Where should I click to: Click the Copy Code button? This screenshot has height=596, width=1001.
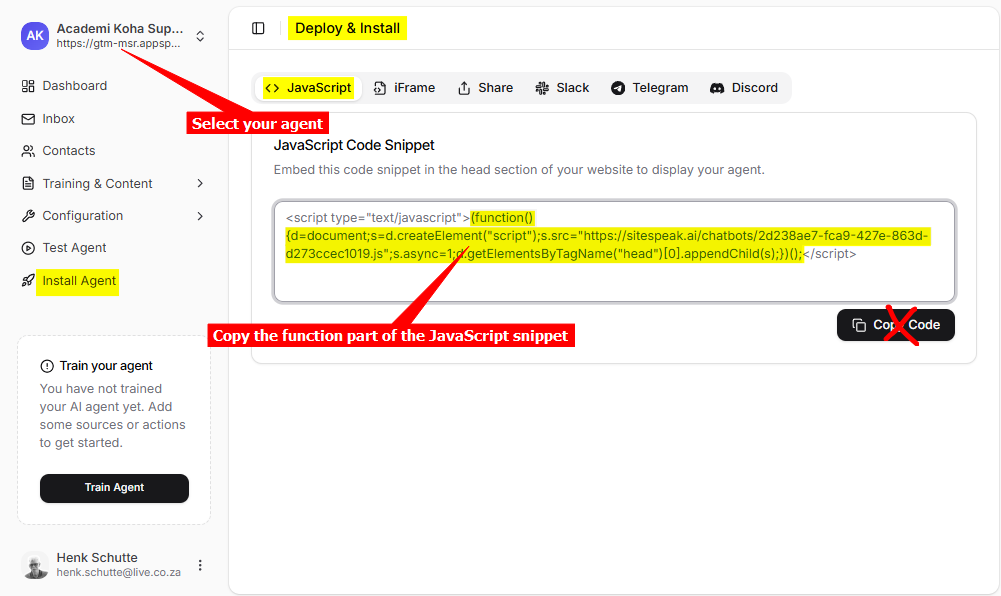(896, 325)
